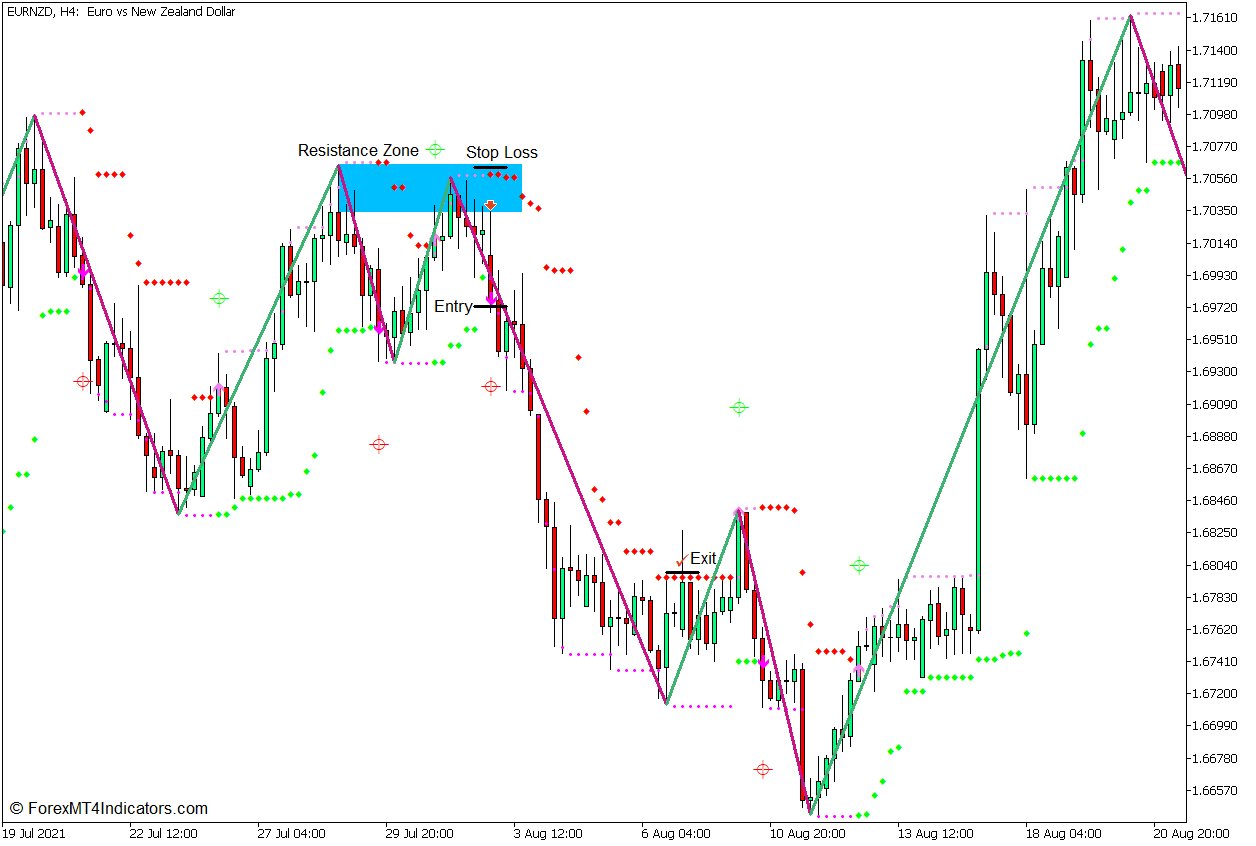Click the red crosshair target icon at the bottom center
The height and width of the screenshot is (846, 1256).
pyautogui.click(x=763, y=768)
